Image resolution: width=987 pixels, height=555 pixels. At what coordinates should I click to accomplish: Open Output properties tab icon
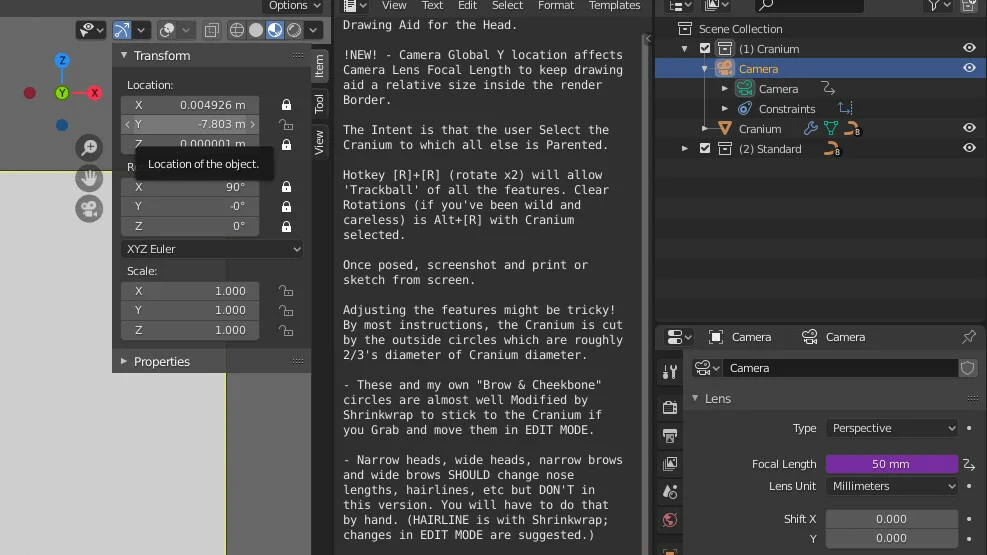pos(670,435)
